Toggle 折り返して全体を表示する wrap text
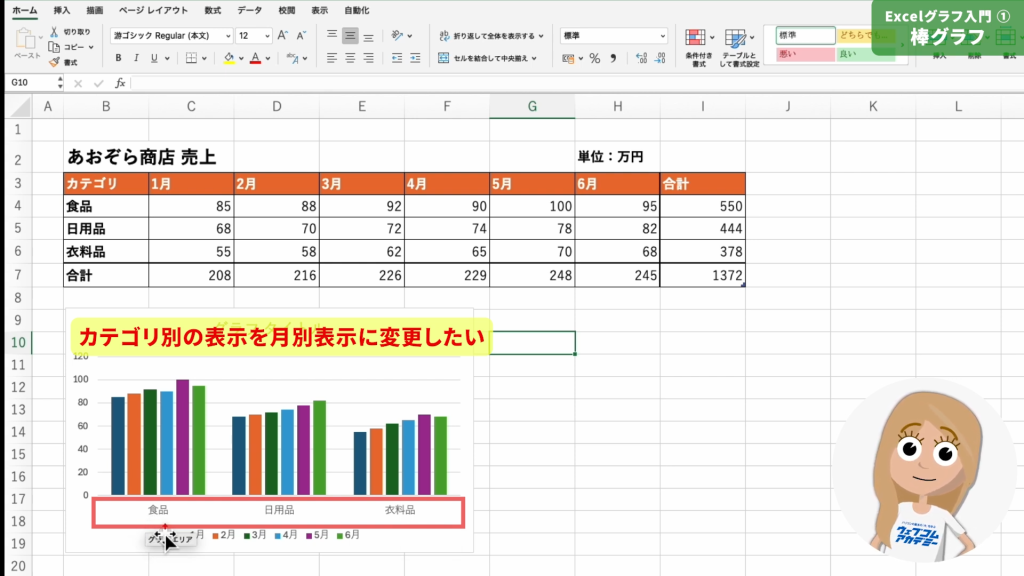Screen dimensions: 1024x576 [488, 37]
